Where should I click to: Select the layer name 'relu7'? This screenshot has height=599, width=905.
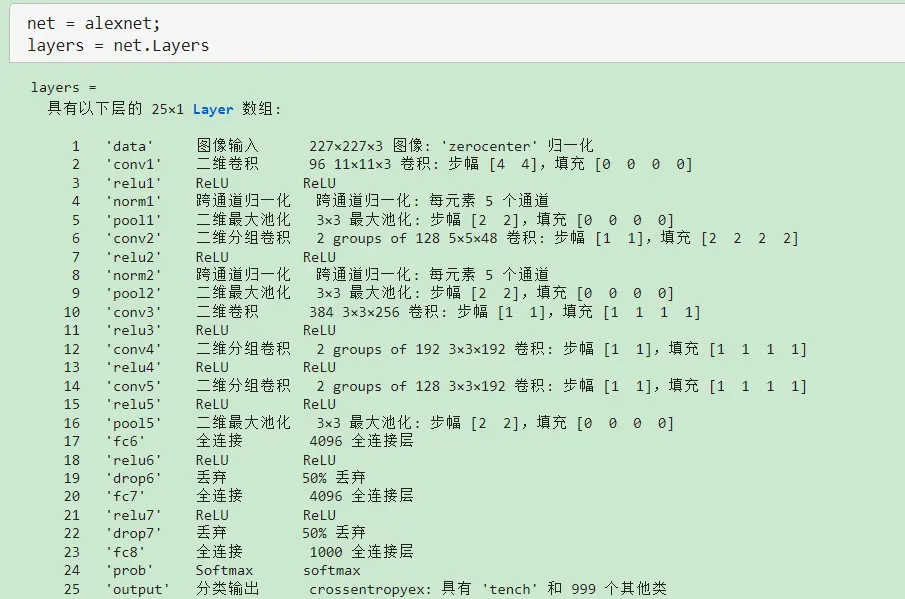[x=133, y=515]
